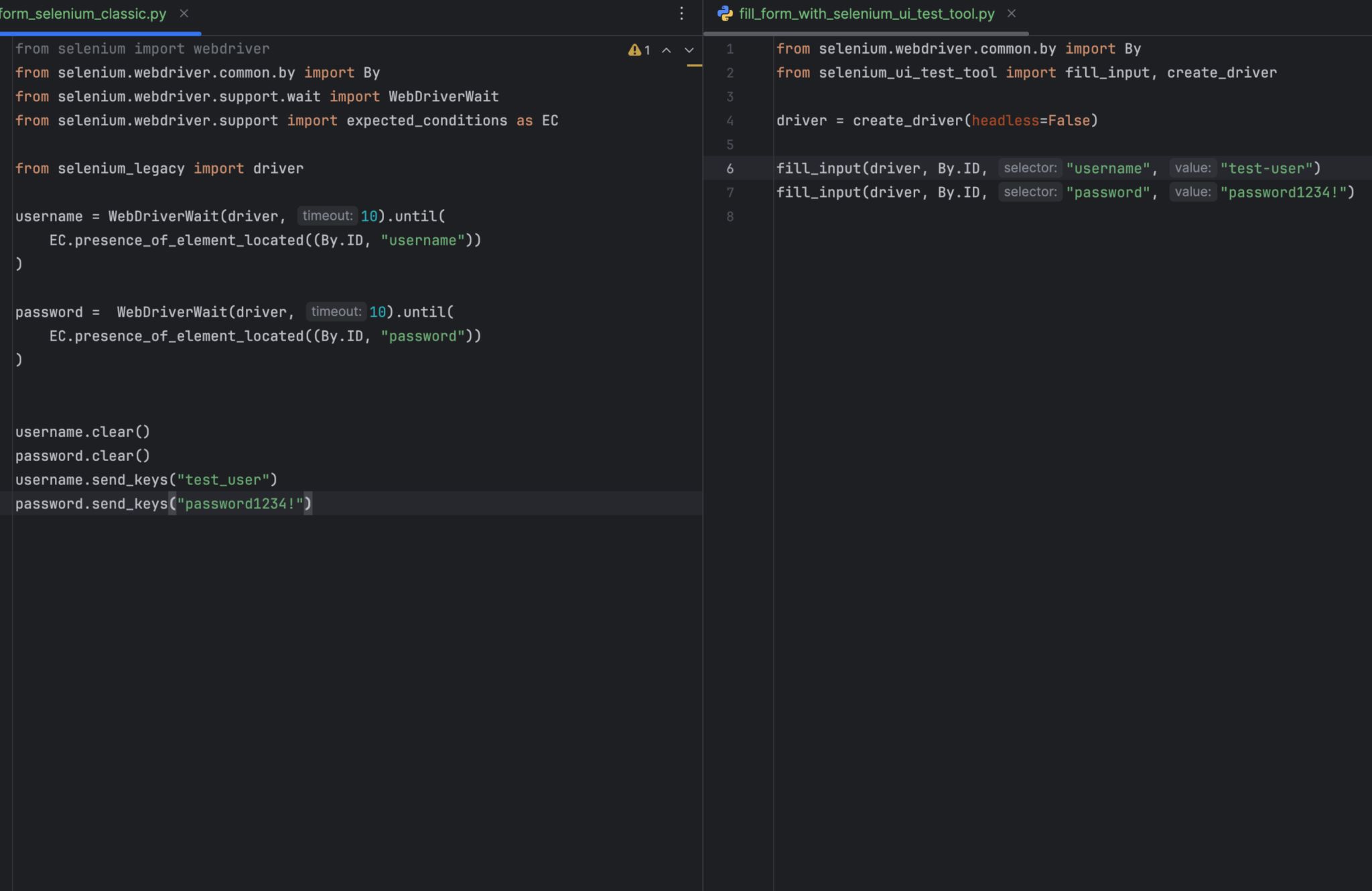Click the Python logo on the right tab
This screenshot has height=891, width=1372.
725,13
